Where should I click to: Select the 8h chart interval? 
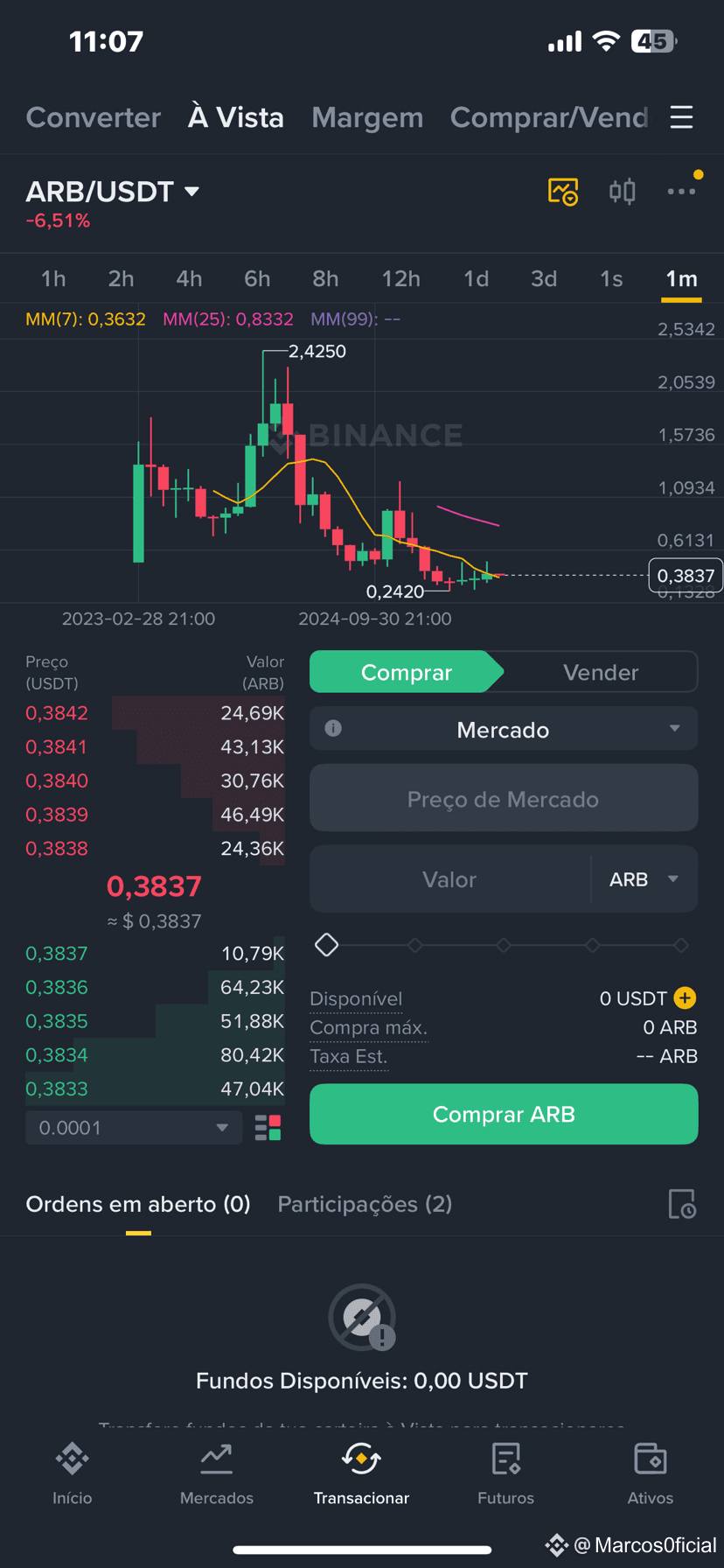tap(325, 278)
